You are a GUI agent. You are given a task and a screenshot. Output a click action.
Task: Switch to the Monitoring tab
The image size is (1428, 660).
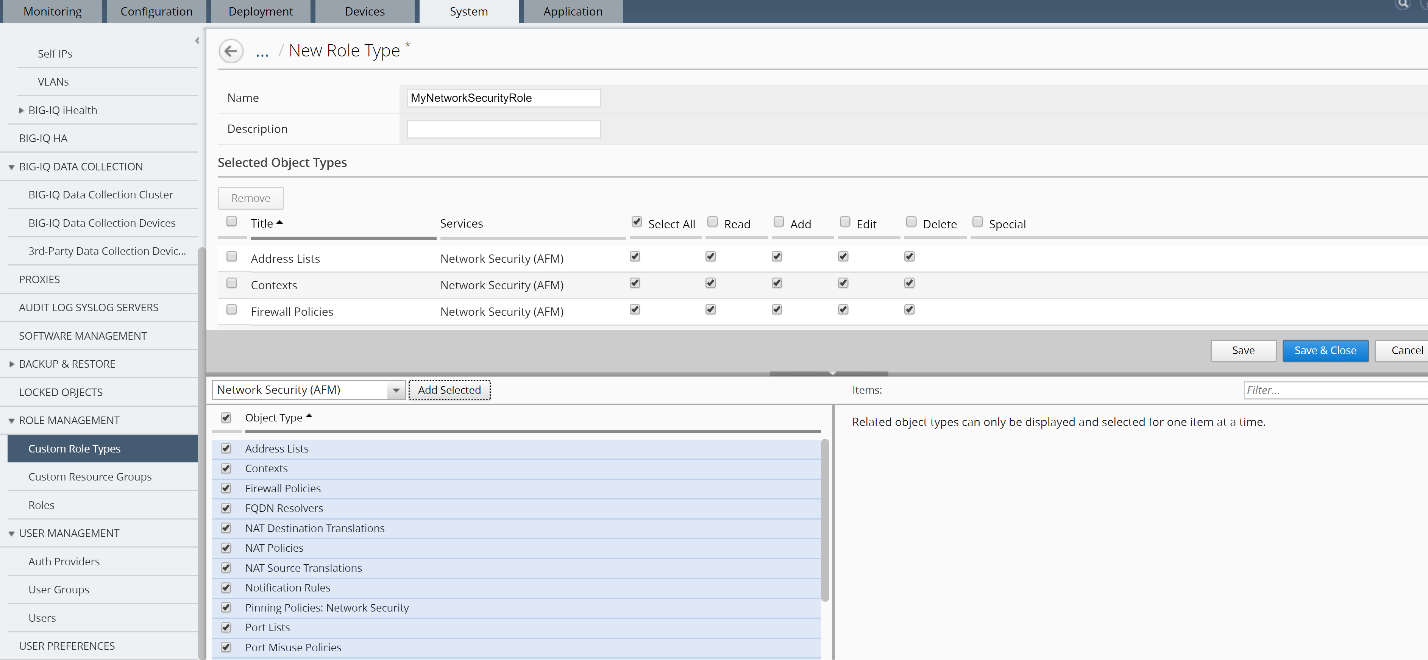point(53,12)
